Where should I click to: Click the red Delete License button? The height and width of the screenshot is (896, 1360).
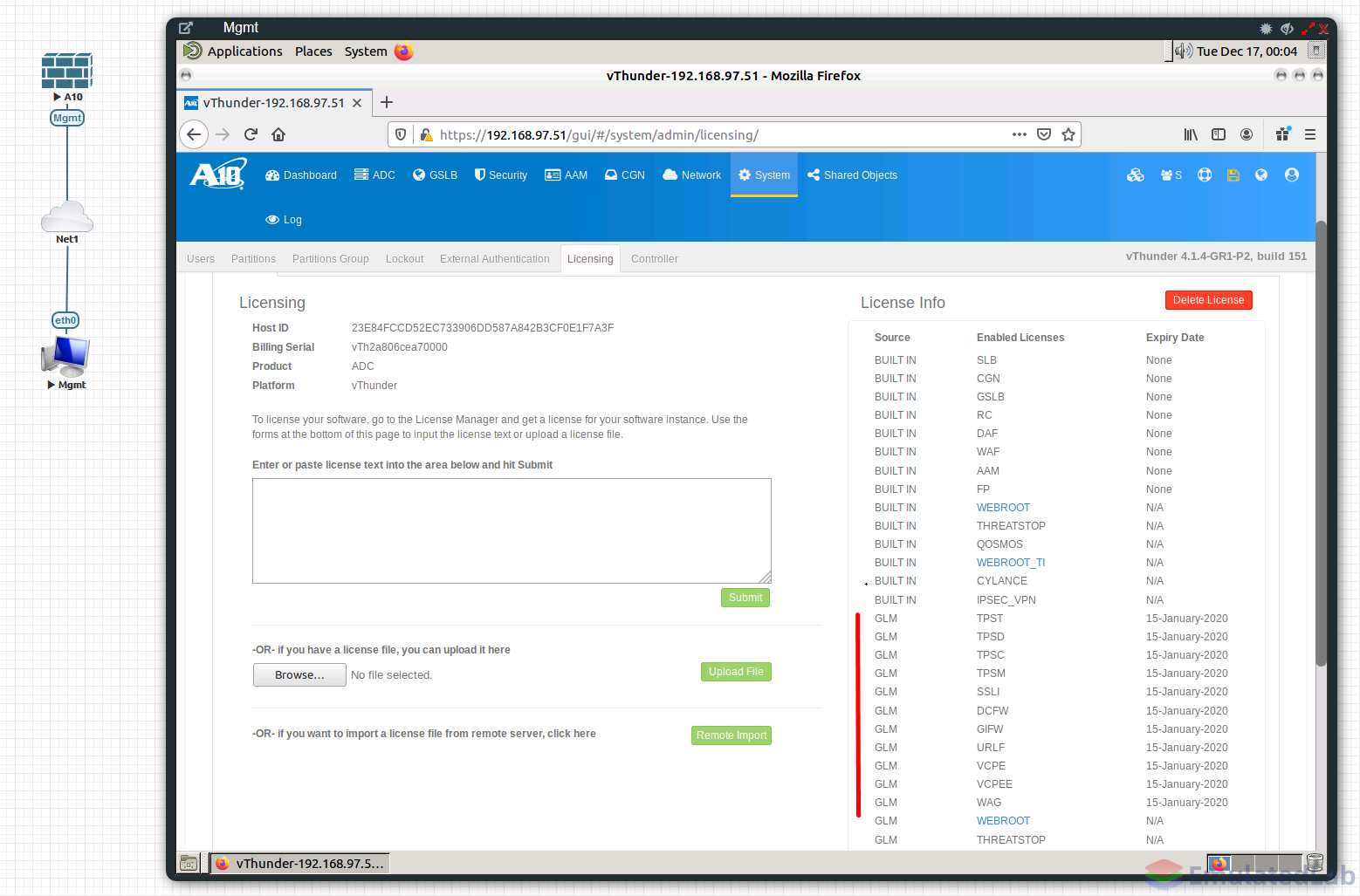click(1208, 300)
